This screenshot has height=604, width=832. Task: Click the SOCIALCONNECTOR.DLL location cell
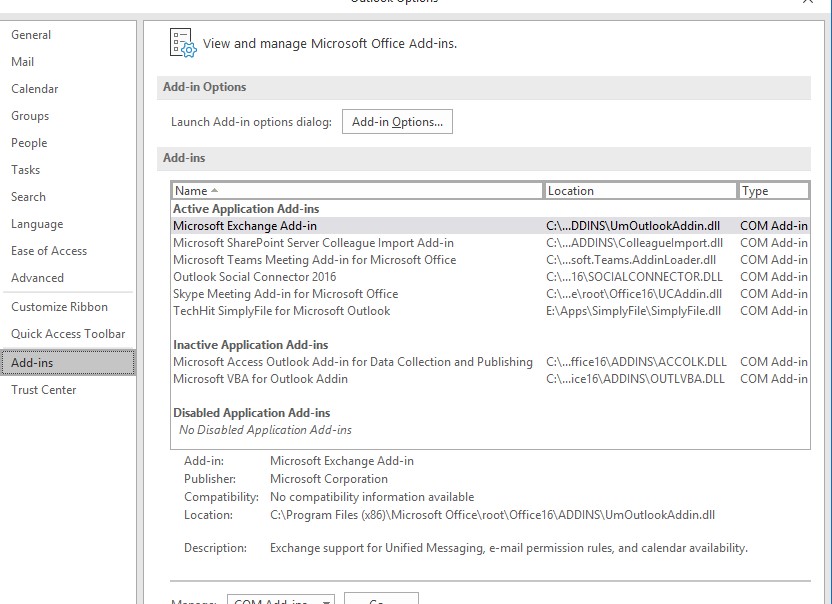(x=634, y=277)
